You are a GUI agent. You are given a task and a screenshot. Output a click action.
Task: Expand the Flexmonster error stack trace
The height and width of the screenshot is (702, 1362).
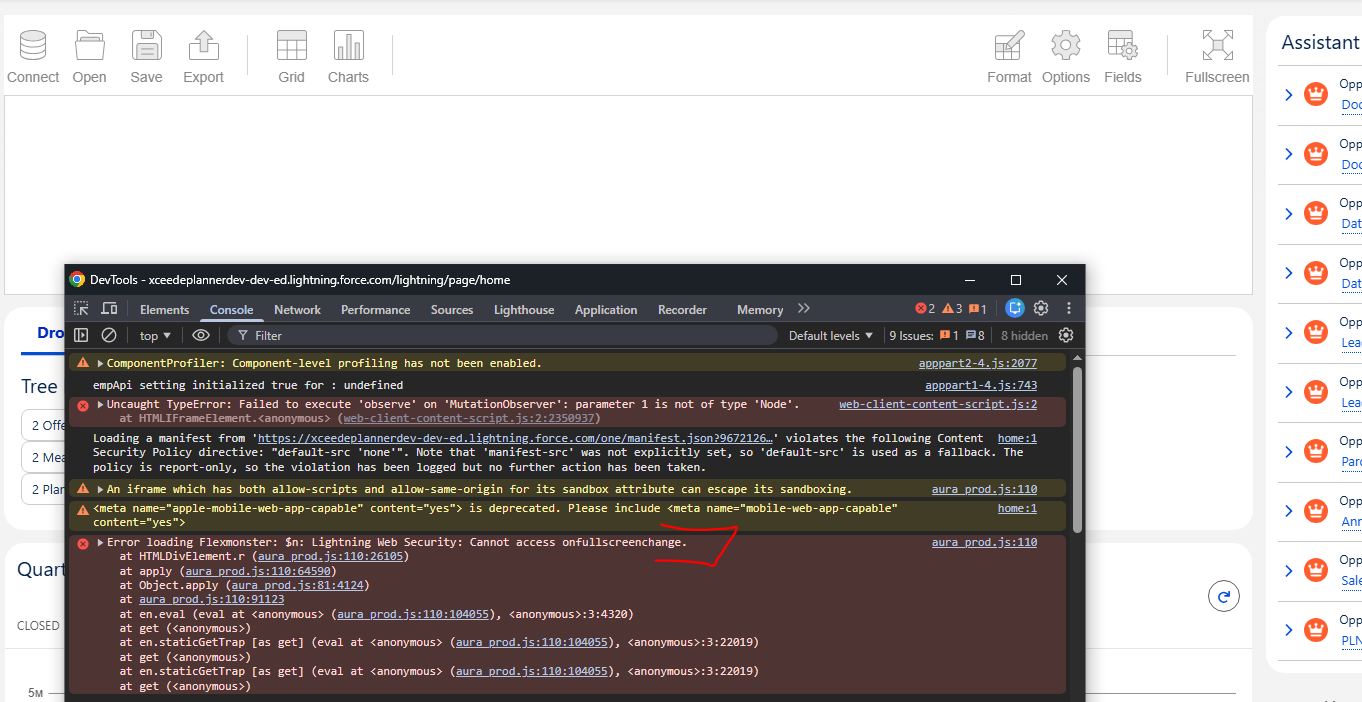click(100, 543)
